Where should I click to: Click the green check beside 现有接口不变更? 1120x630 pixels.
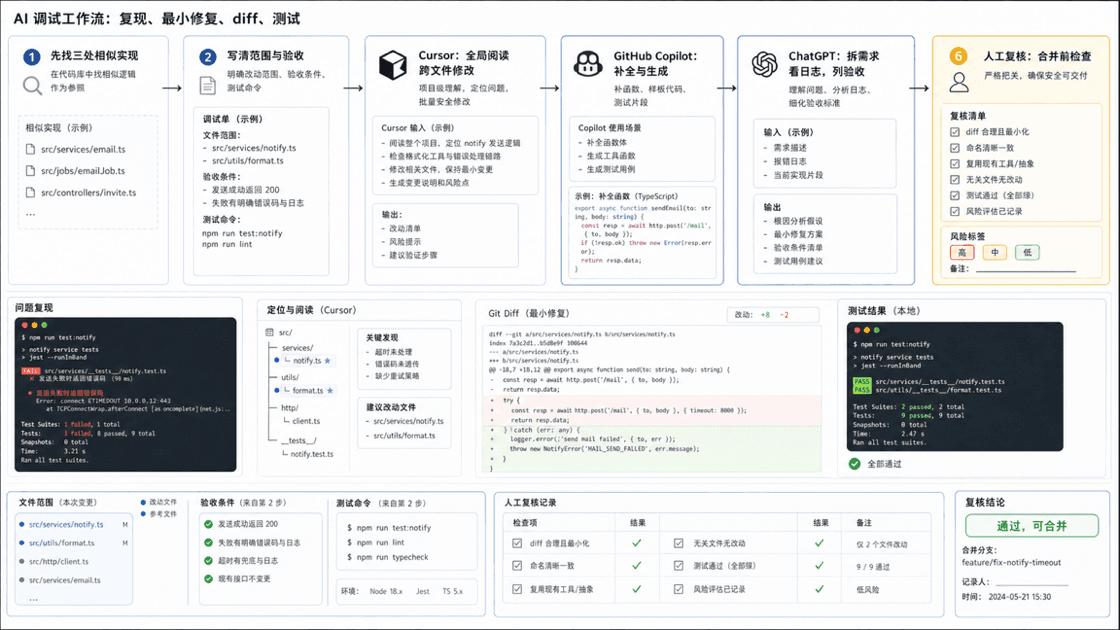click(209, 579)
